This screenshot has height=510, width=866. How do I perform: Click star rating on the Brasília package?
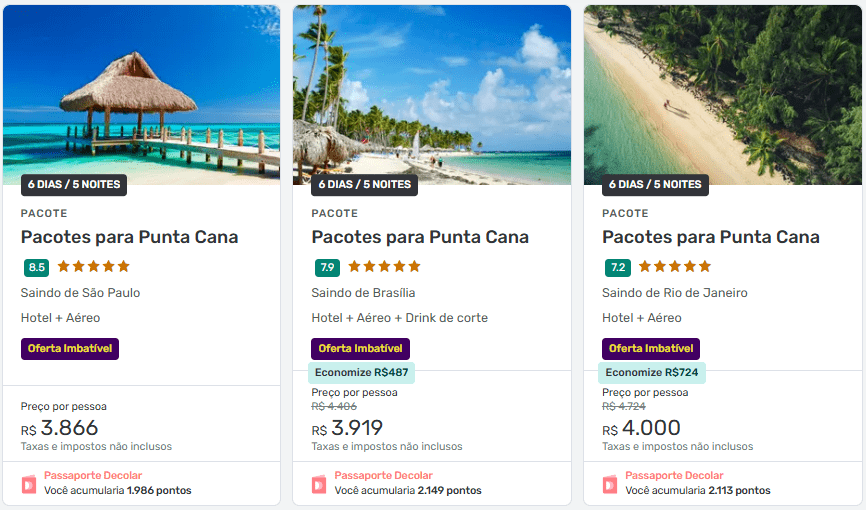coord(384,267)
